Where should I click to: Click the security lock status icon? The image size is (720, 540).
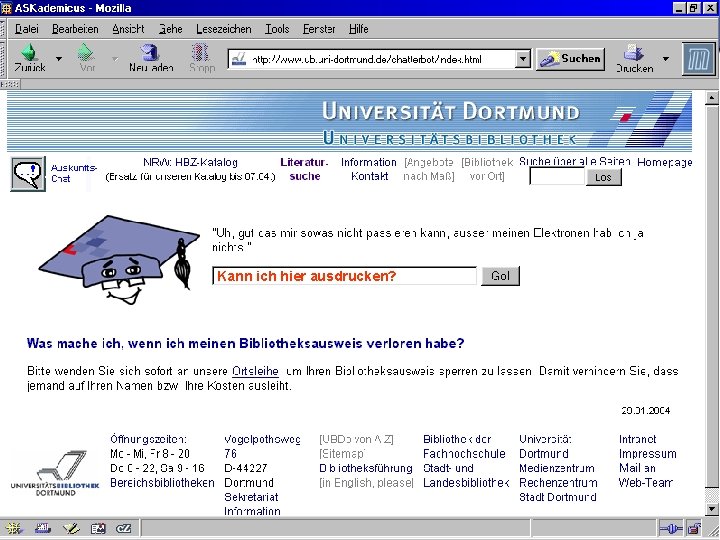click(x=694, y=529)
